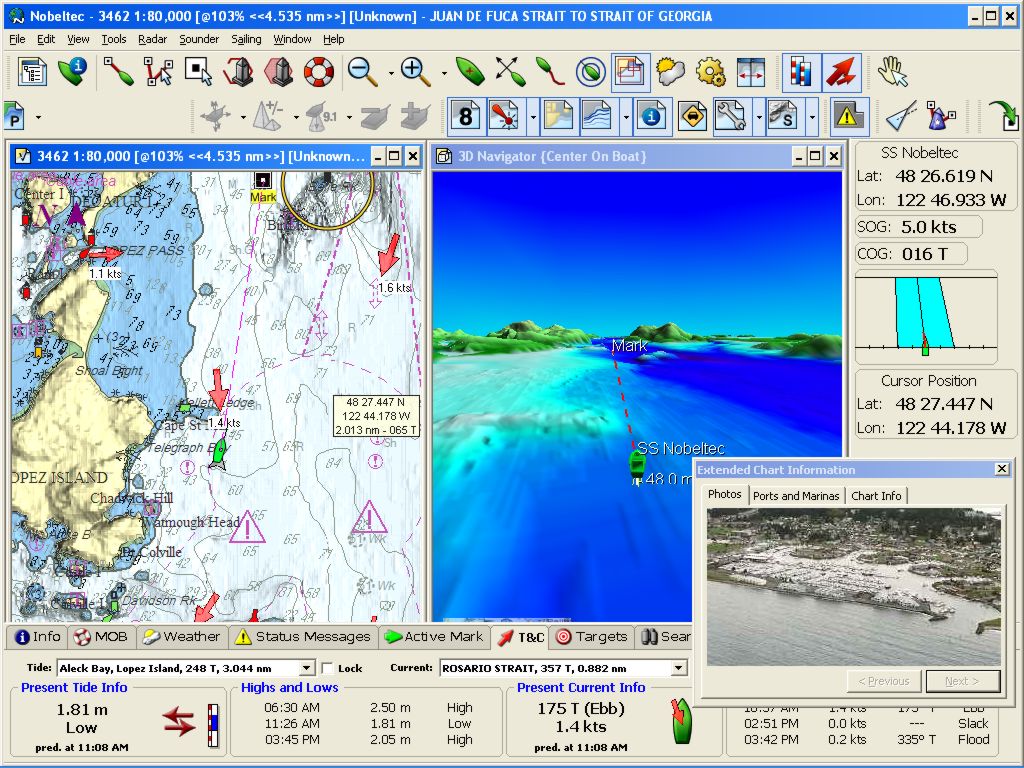This screenshot has height=768, width=1024.
Task: Close the Extended Chart Information panel
Action: (x=1001, y=469)
